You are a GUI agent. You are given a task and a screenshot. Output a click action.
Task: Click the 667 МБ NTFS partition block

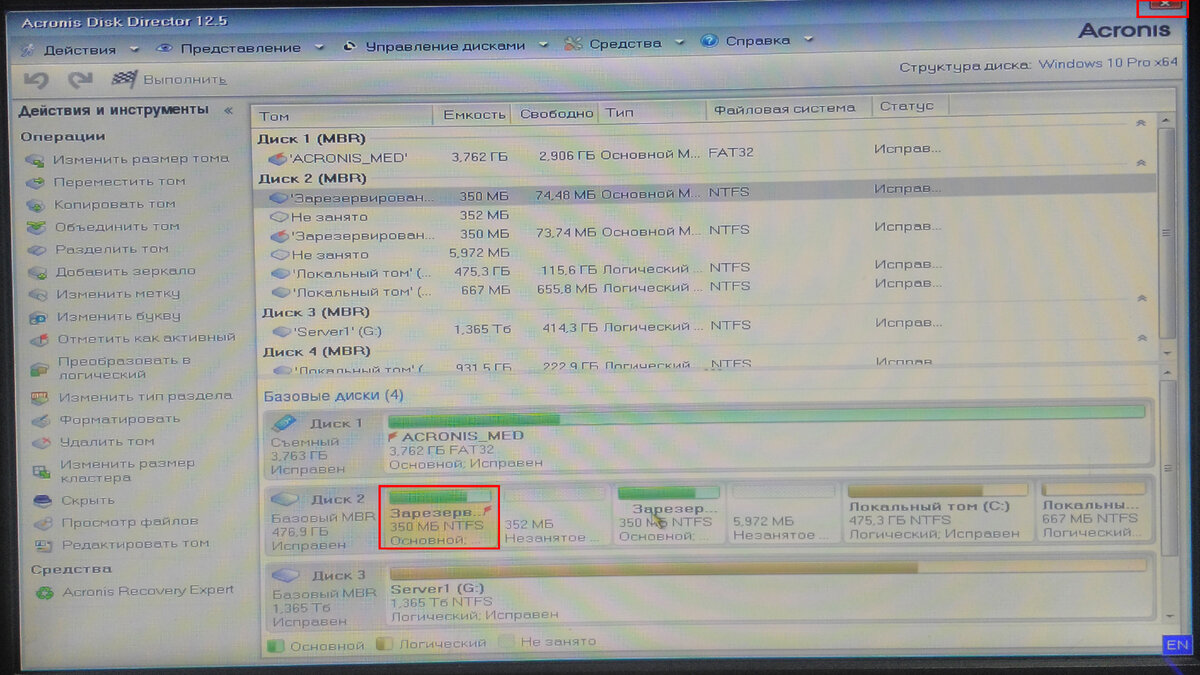1094,512
